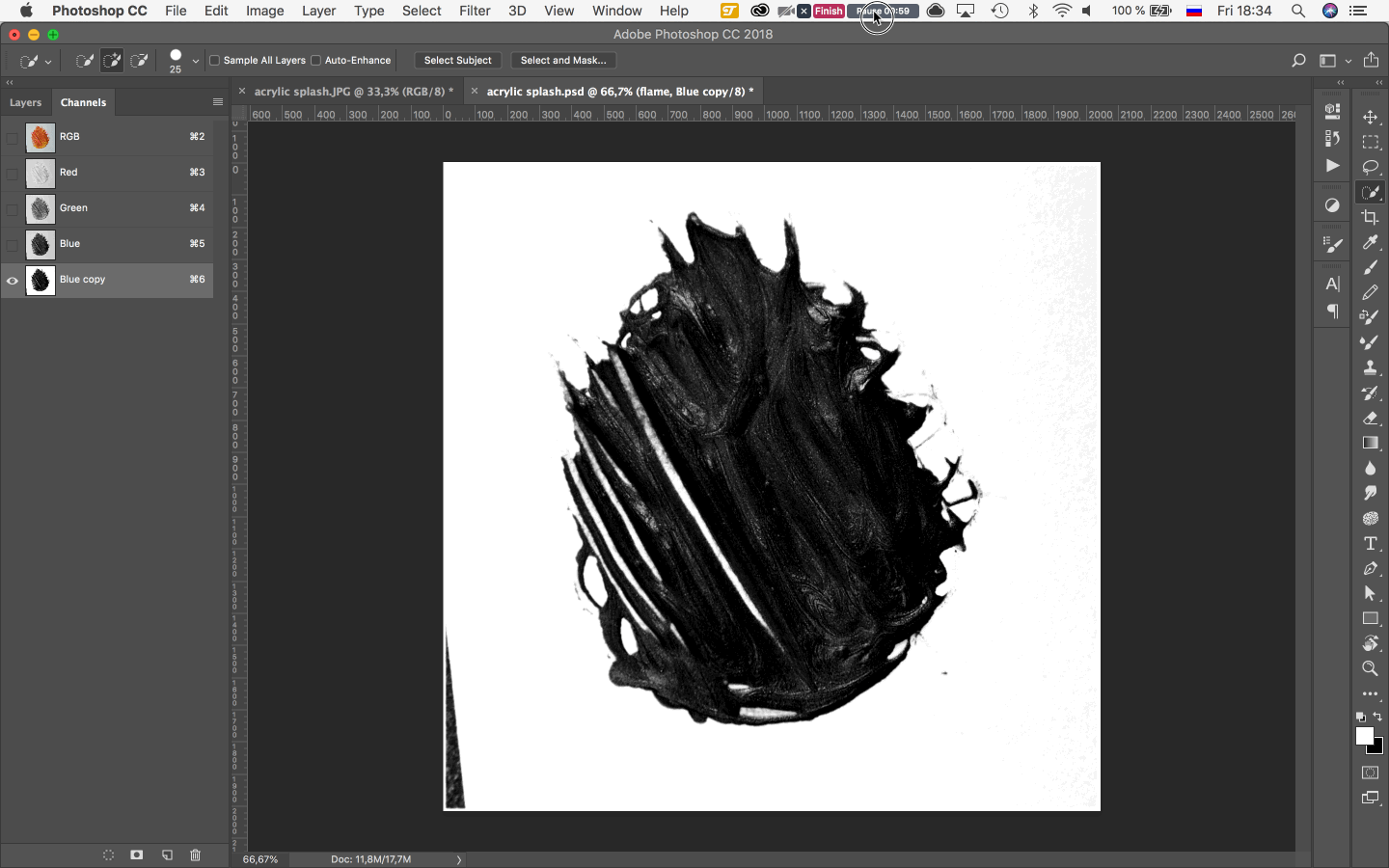Select the History Brush tool
The height and width of the screenshot is (868, 1389).
(1371, 393)
